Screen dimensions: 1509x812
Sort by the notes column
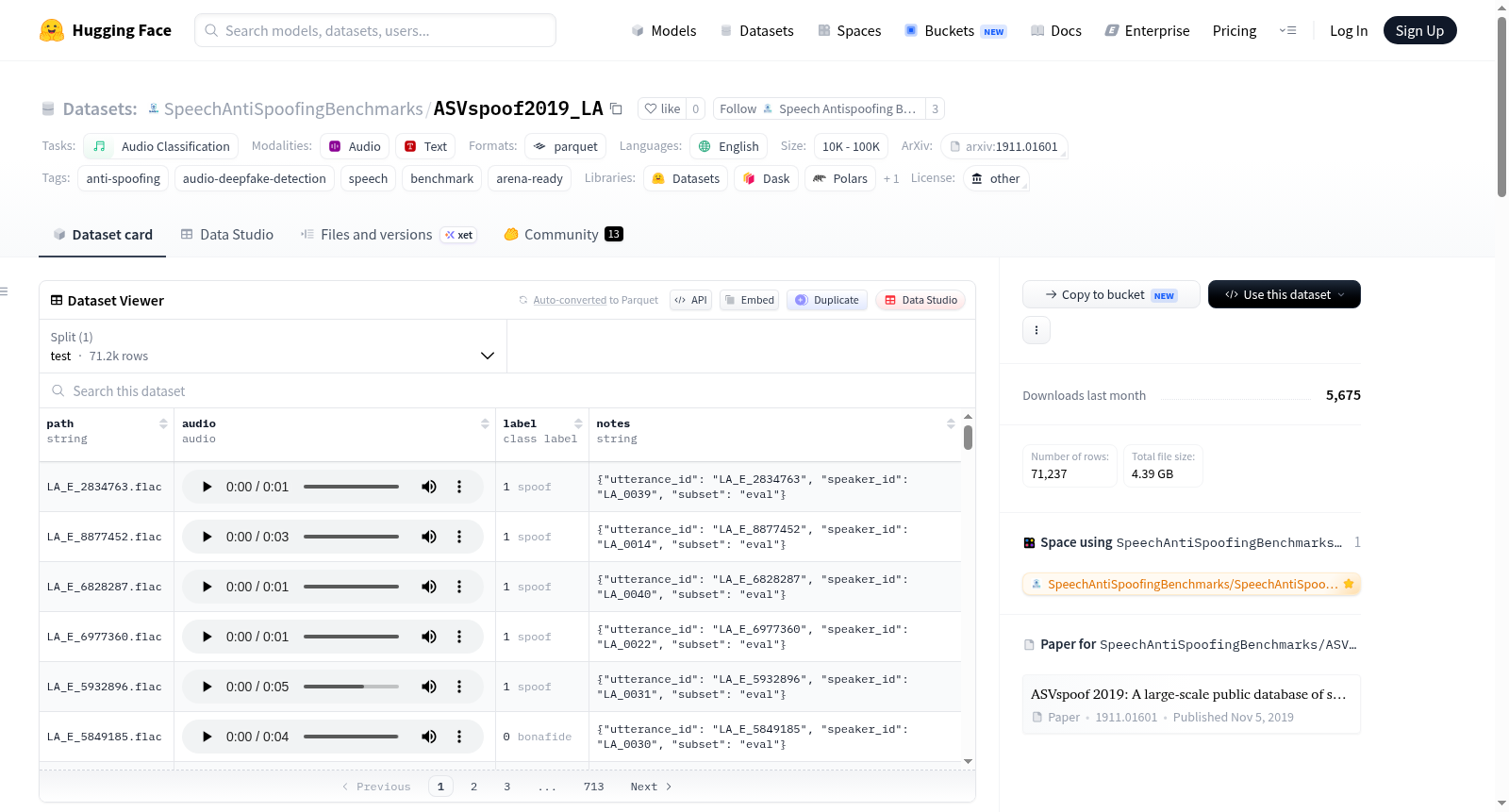click(x=951, y=423)
